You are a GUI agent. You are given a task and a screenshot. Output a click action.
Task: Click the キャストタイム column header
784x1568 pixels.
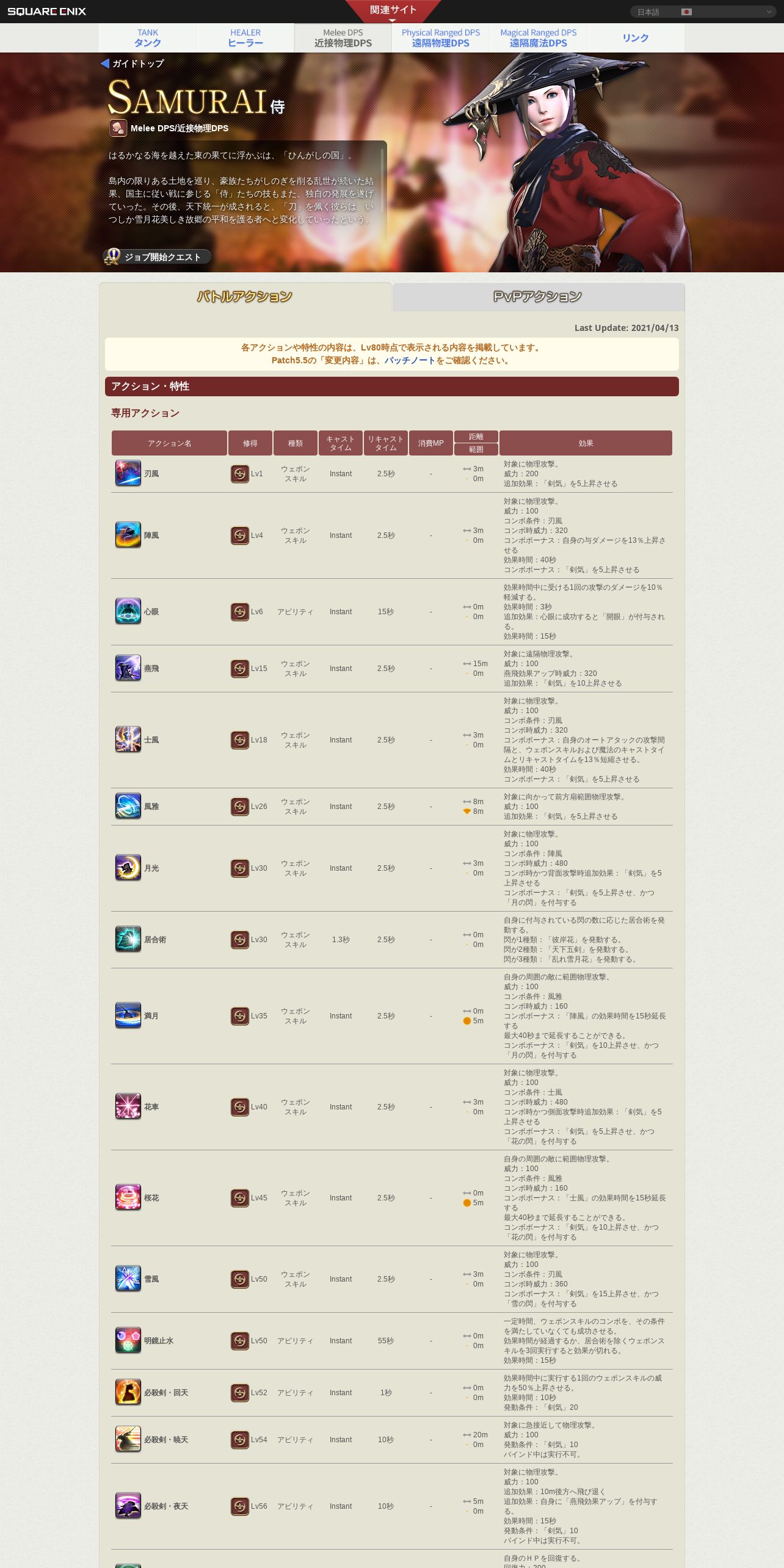341,443
